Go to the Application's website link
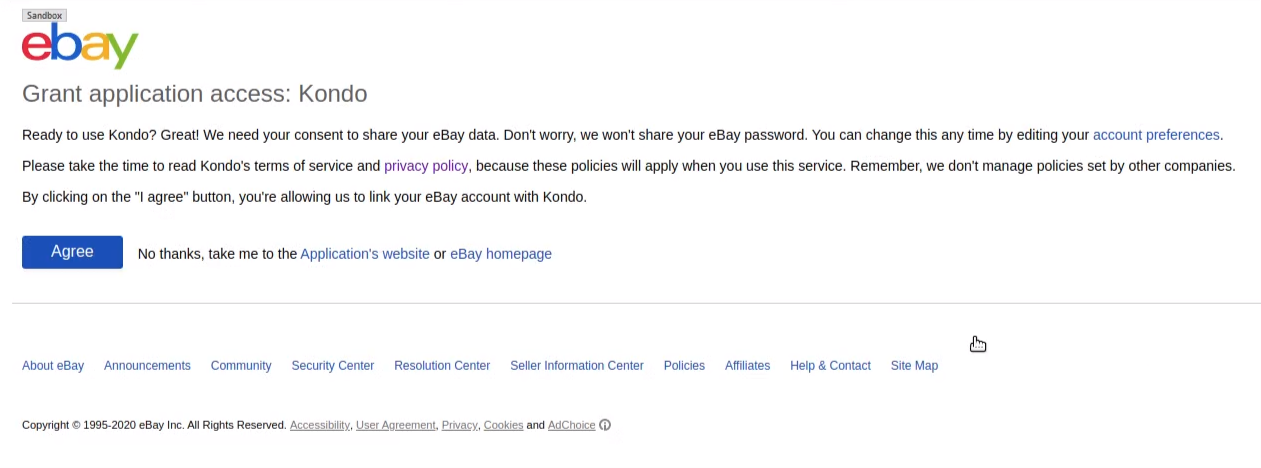This screenshot has height=468, width=1261. click(365, 254)
